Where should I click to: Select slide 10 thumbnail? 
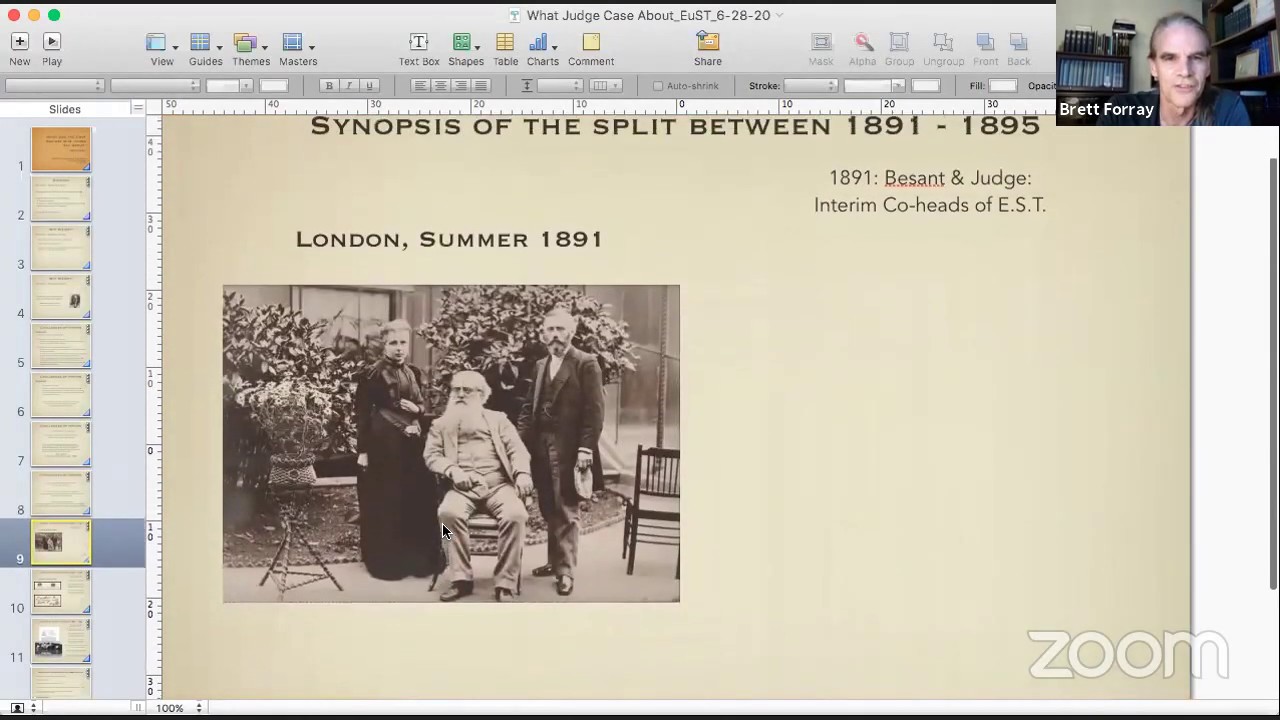(61, 592)
